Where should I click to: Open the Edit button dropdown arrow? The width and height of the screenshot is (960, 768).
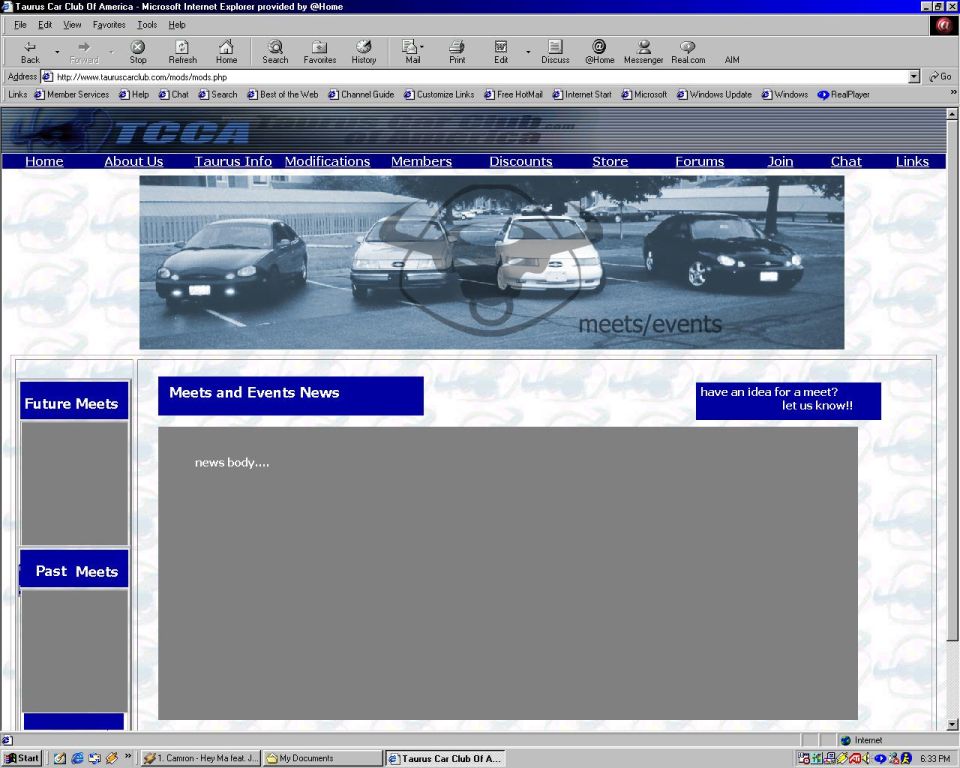[528, 53]
